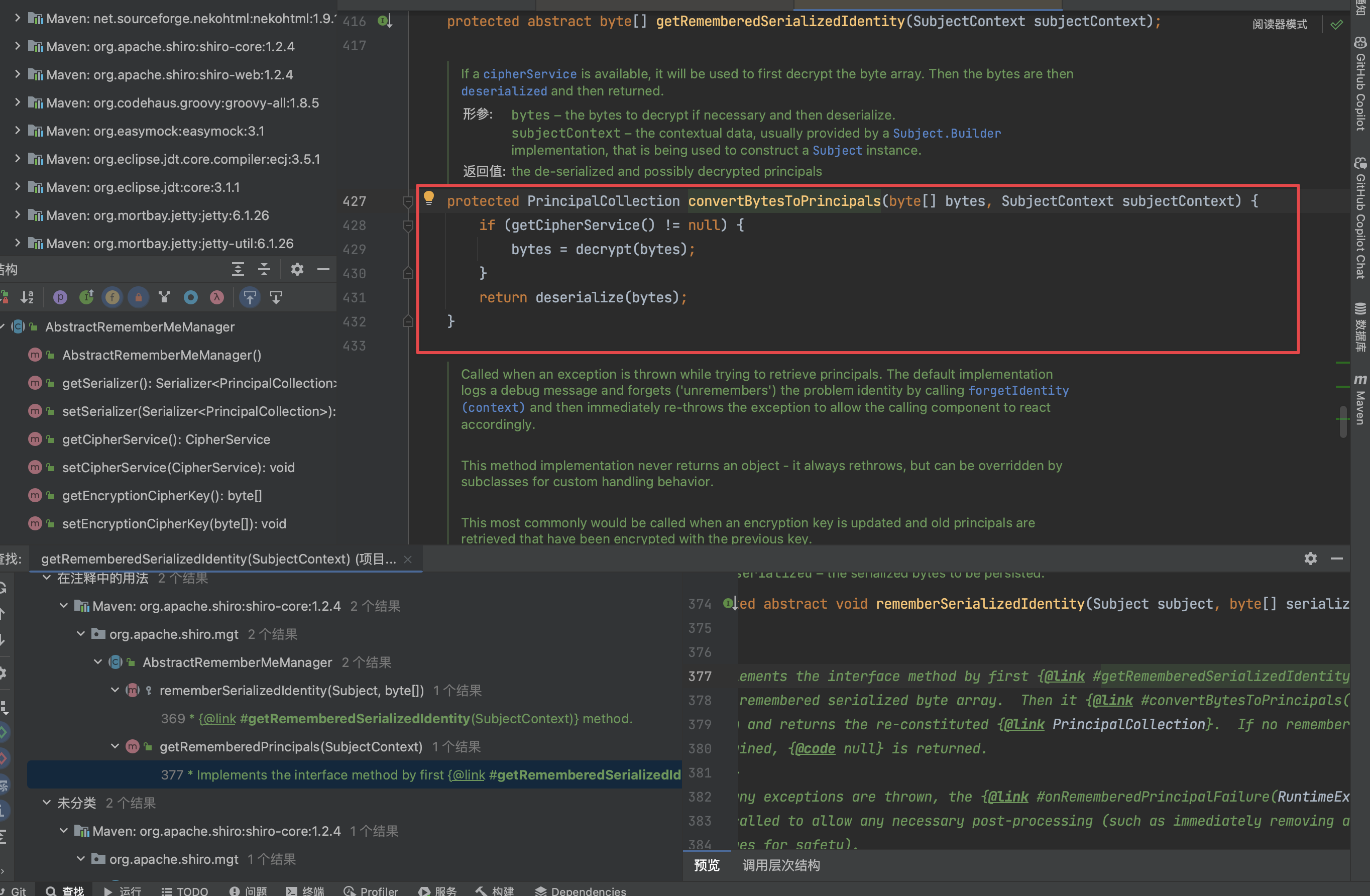Switch to 调用层次结构 call hierarchy tab
This screenshot has width=1370, height=896.
point(781,865)
